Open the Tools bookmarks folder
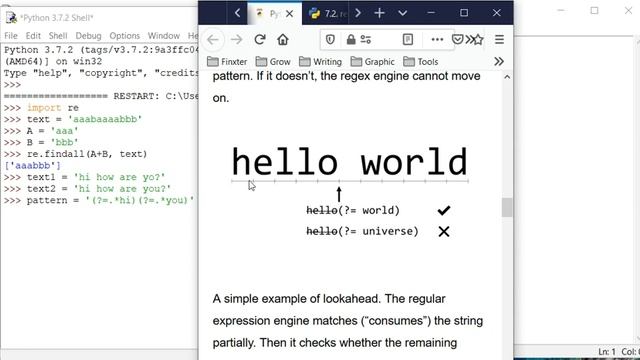640x360 pixels. pyautogui.click(x=420, y=62)
